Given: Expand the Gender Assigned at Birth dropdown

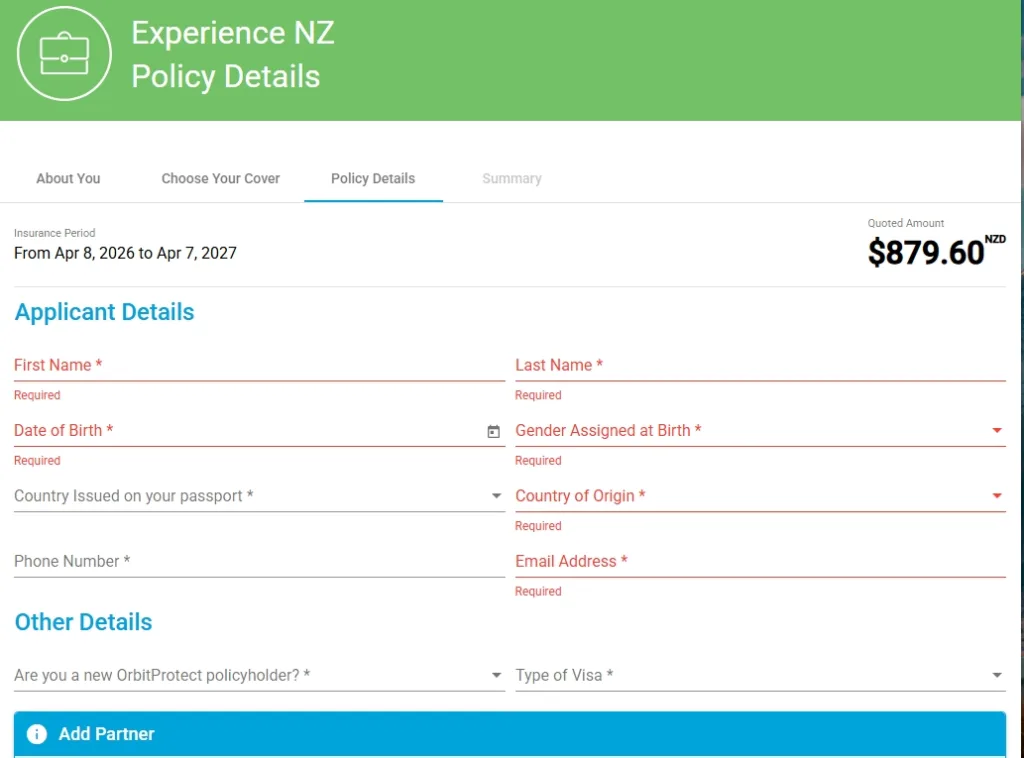Looking at the screenshot, I should point(996,431).
